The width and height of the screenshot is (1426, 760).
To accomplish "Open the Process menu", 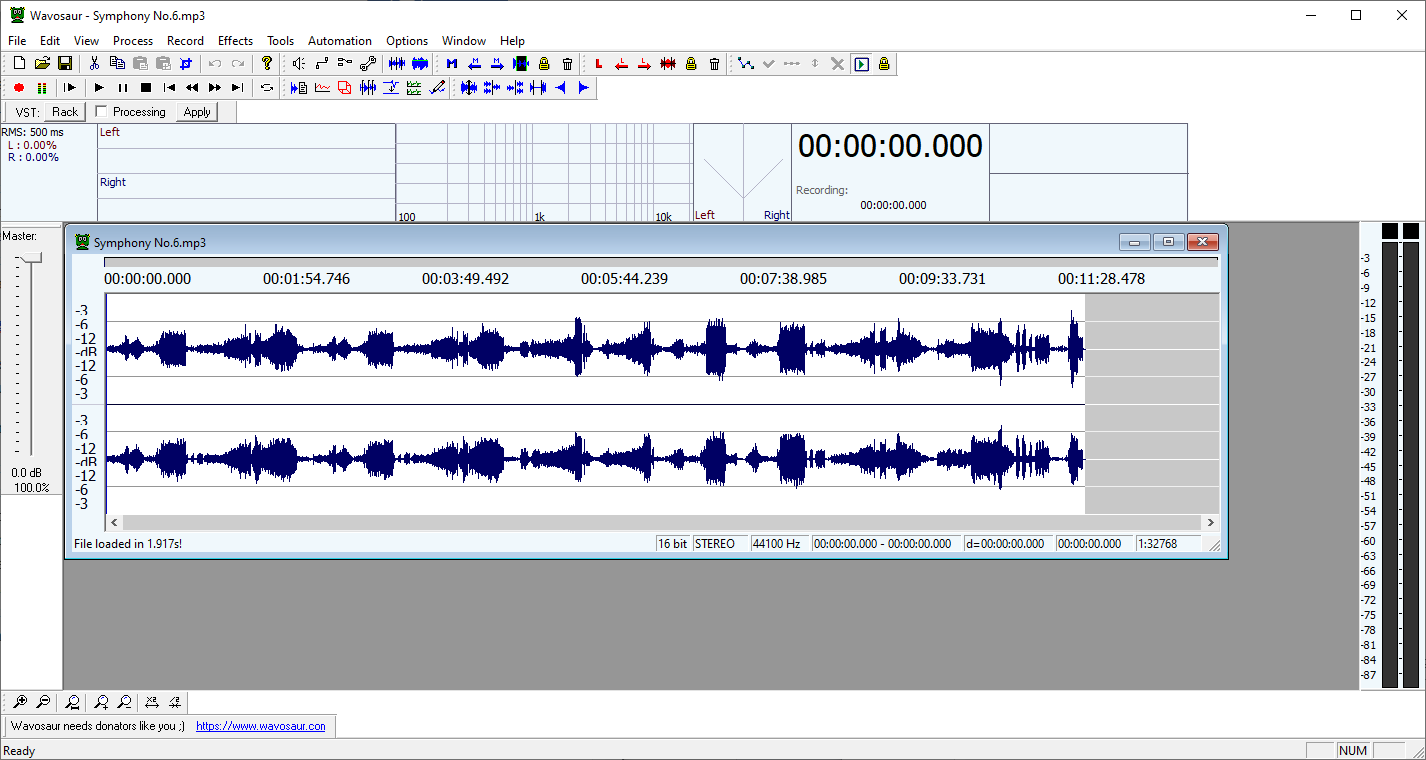I will click(x=133, y=41).
